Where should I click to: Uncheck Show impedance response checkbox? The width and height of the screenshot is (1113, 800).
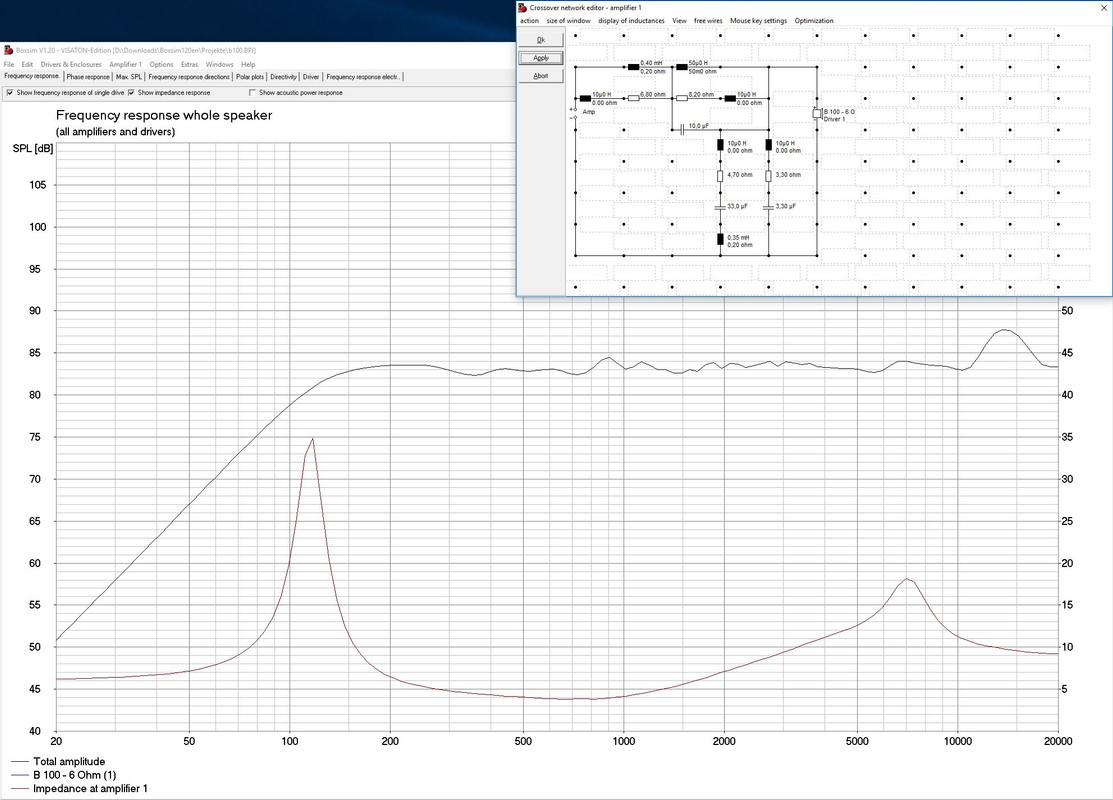131,92
